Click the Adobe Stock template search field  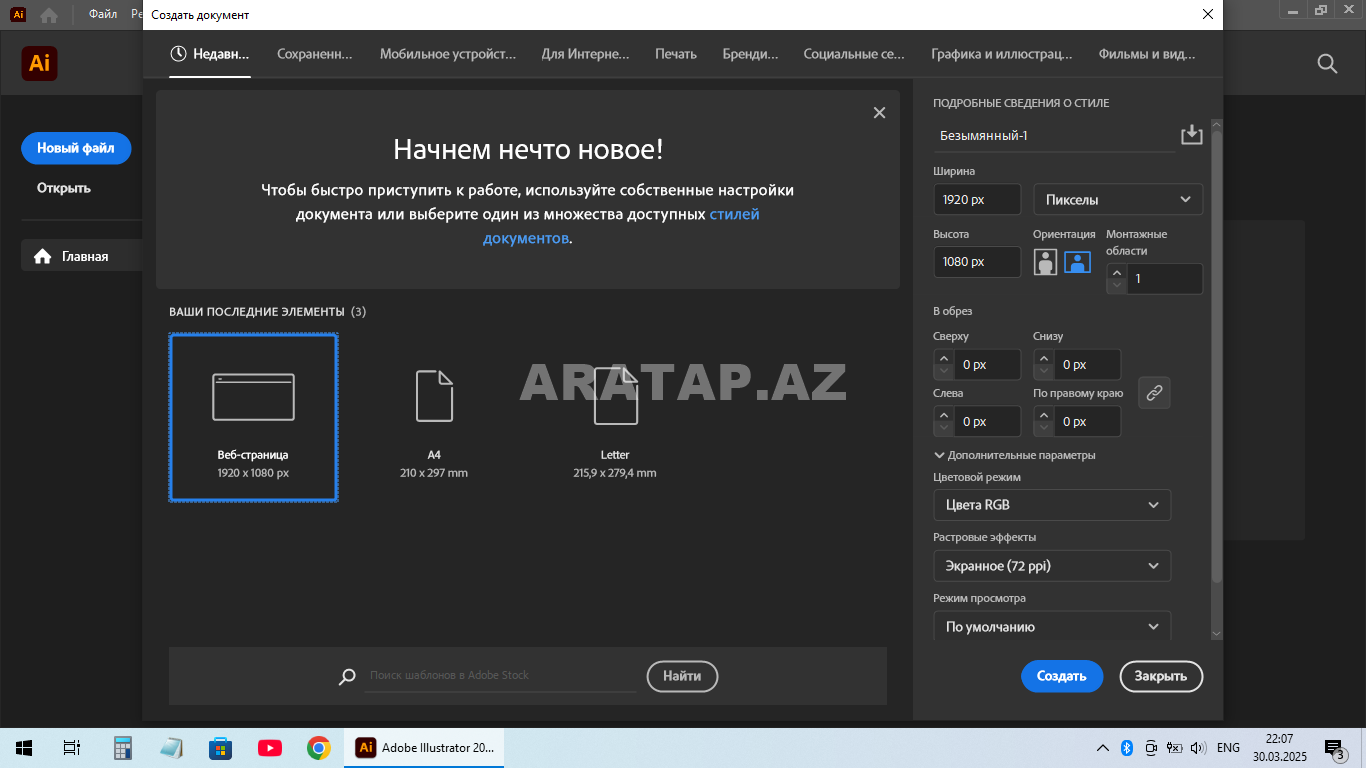pos(500,676)
